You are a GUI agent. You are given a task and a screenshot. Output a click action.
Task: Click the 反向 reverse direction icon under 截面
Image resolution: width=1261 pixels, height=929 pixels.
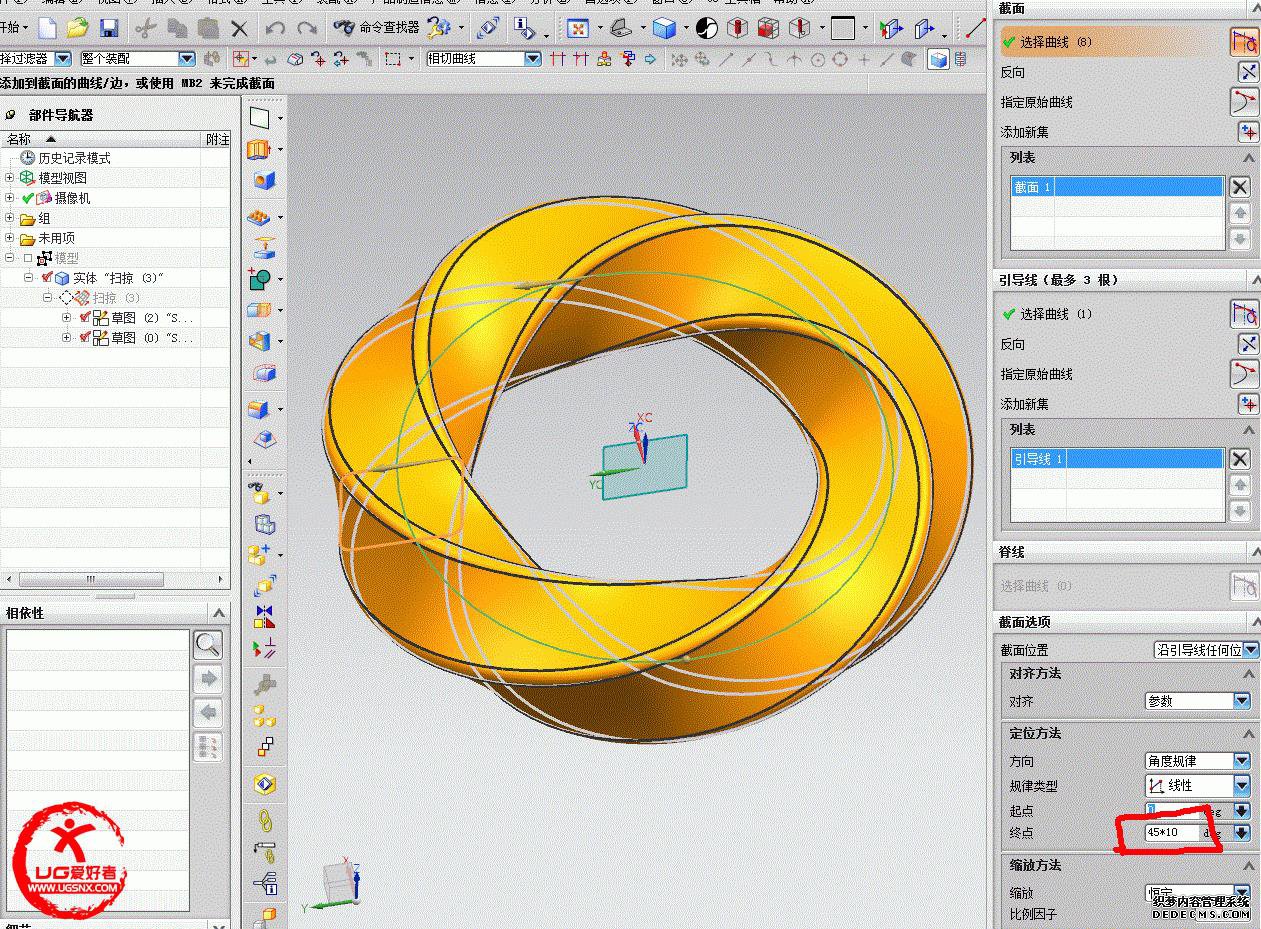(x=1248, y=72)
